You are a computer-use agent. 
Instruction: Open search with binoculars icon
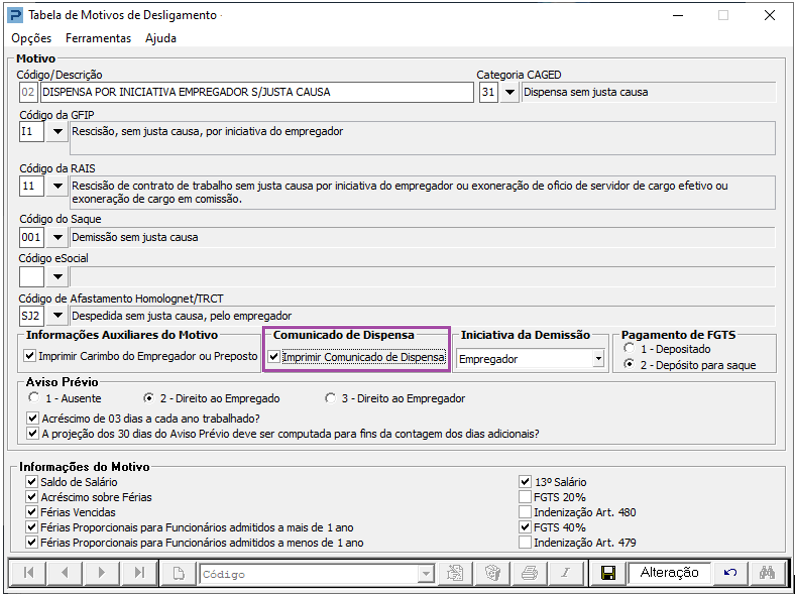(768, 573)
